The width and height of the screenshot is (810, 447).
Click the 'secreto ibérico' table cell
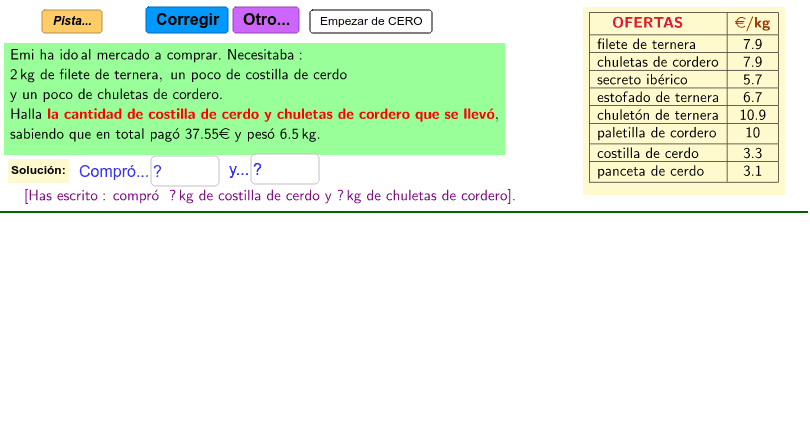[658, 79]
